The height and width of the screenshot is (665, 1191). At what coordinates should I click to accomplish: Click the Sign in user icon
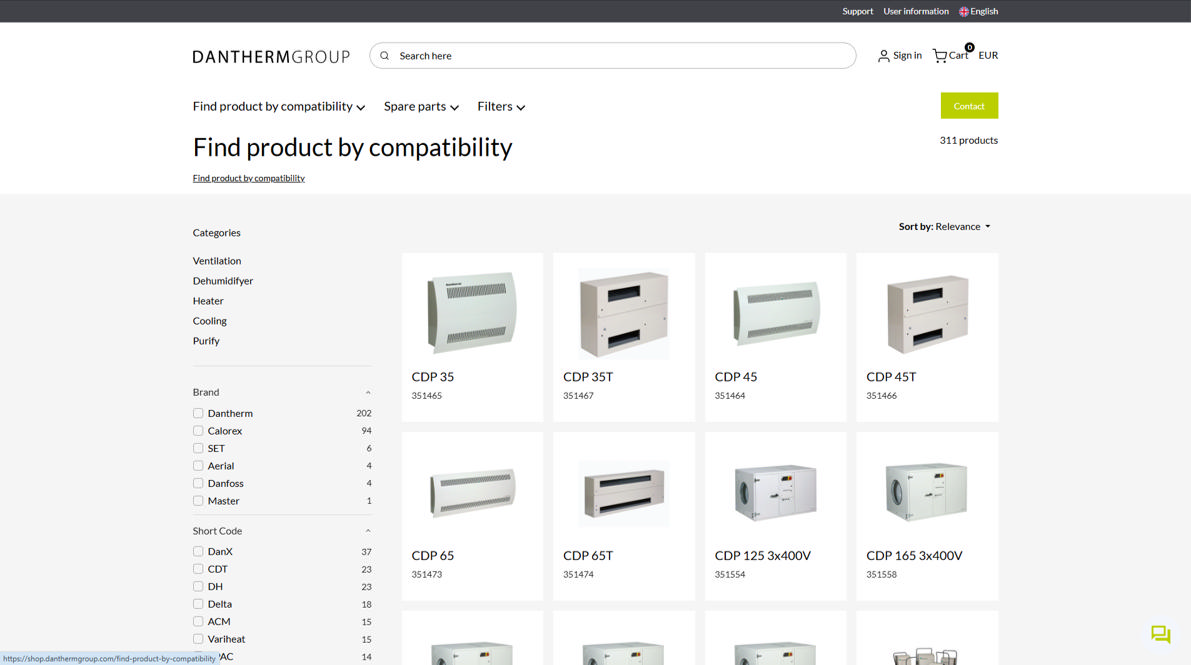883,56
